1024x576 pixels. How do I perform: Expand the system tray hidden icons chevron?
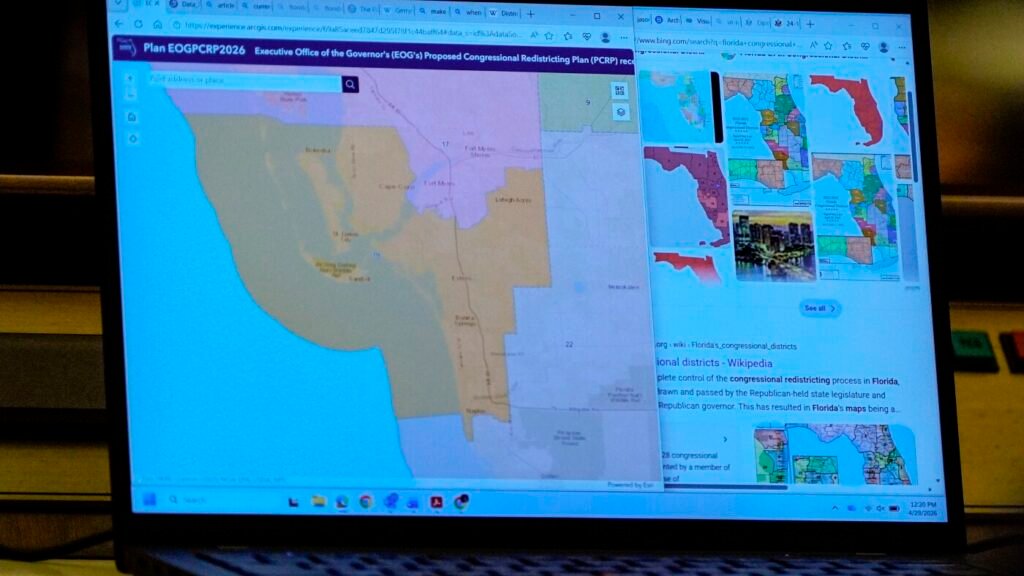[x=836, y=508]
